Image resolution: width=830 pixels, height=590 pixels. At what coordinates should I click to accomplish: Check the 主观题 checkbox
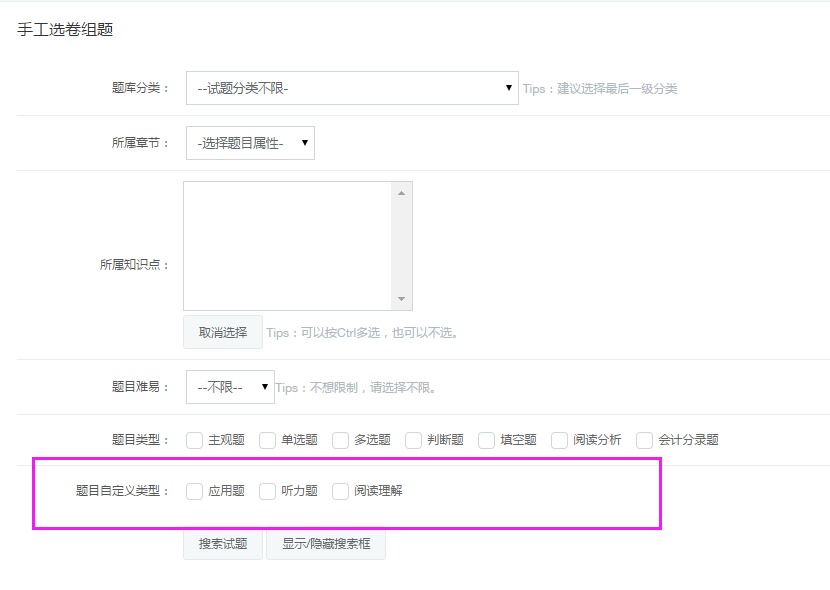(195, 440)
